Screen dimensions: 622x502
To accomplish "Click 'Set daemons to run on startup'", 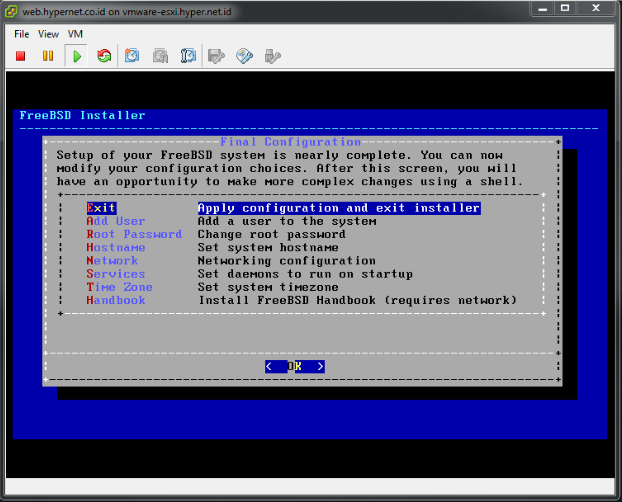I will point(305,274).
